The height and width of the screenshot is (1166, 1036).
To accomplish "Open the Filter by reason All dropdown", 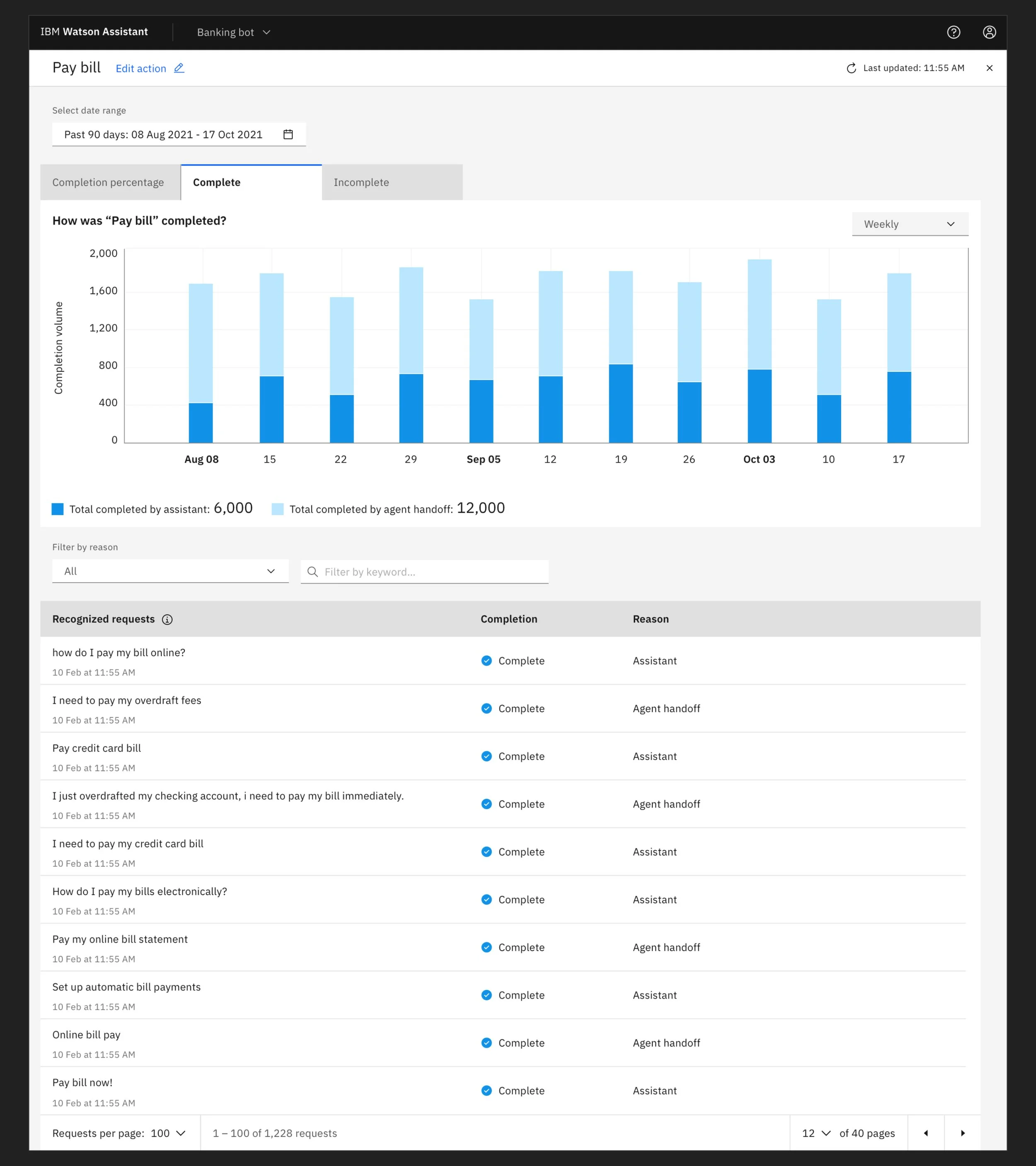I will [170, 571].
